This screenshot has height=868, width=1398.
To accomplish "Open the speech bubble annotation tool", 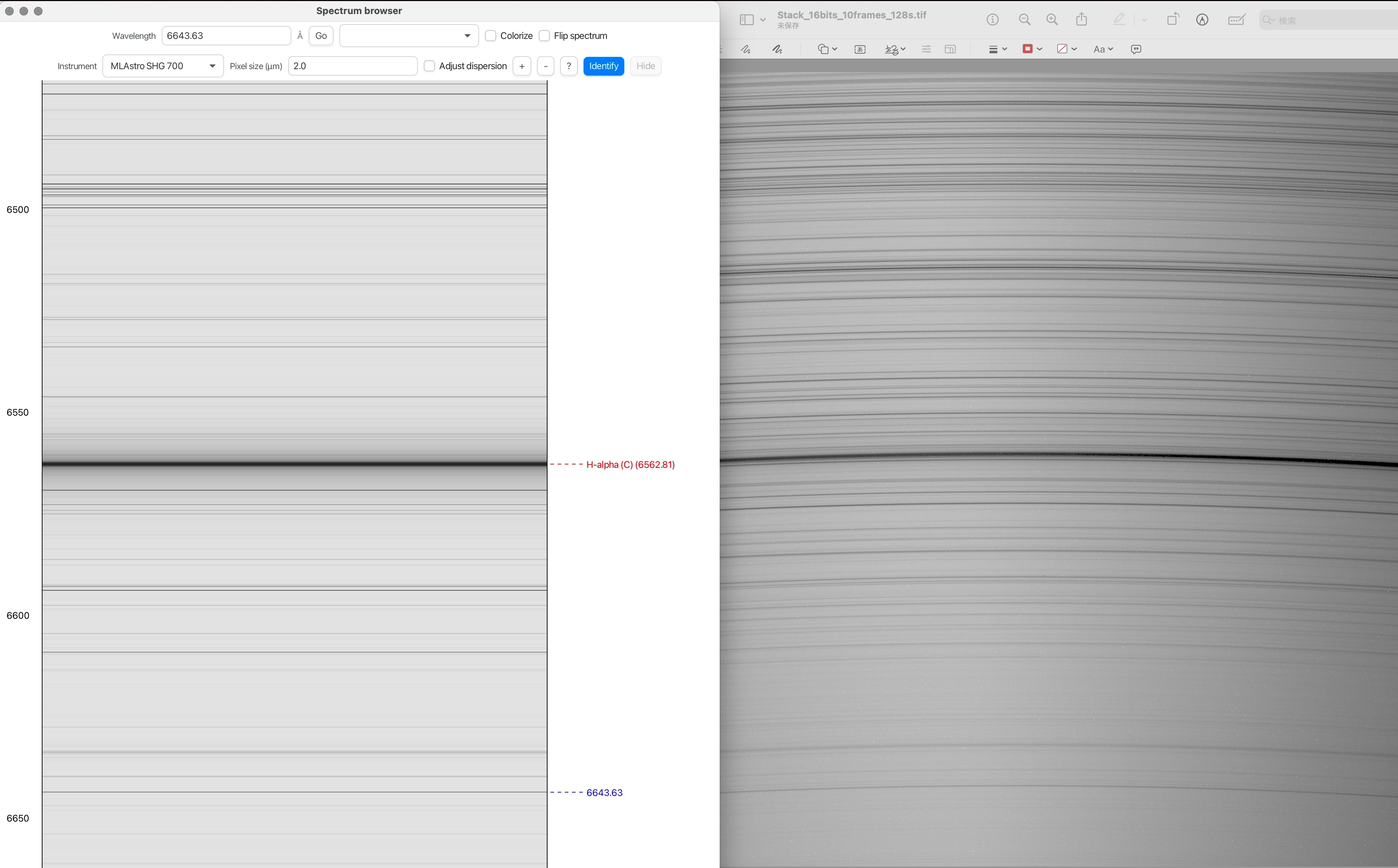I will coord(1136,49).
